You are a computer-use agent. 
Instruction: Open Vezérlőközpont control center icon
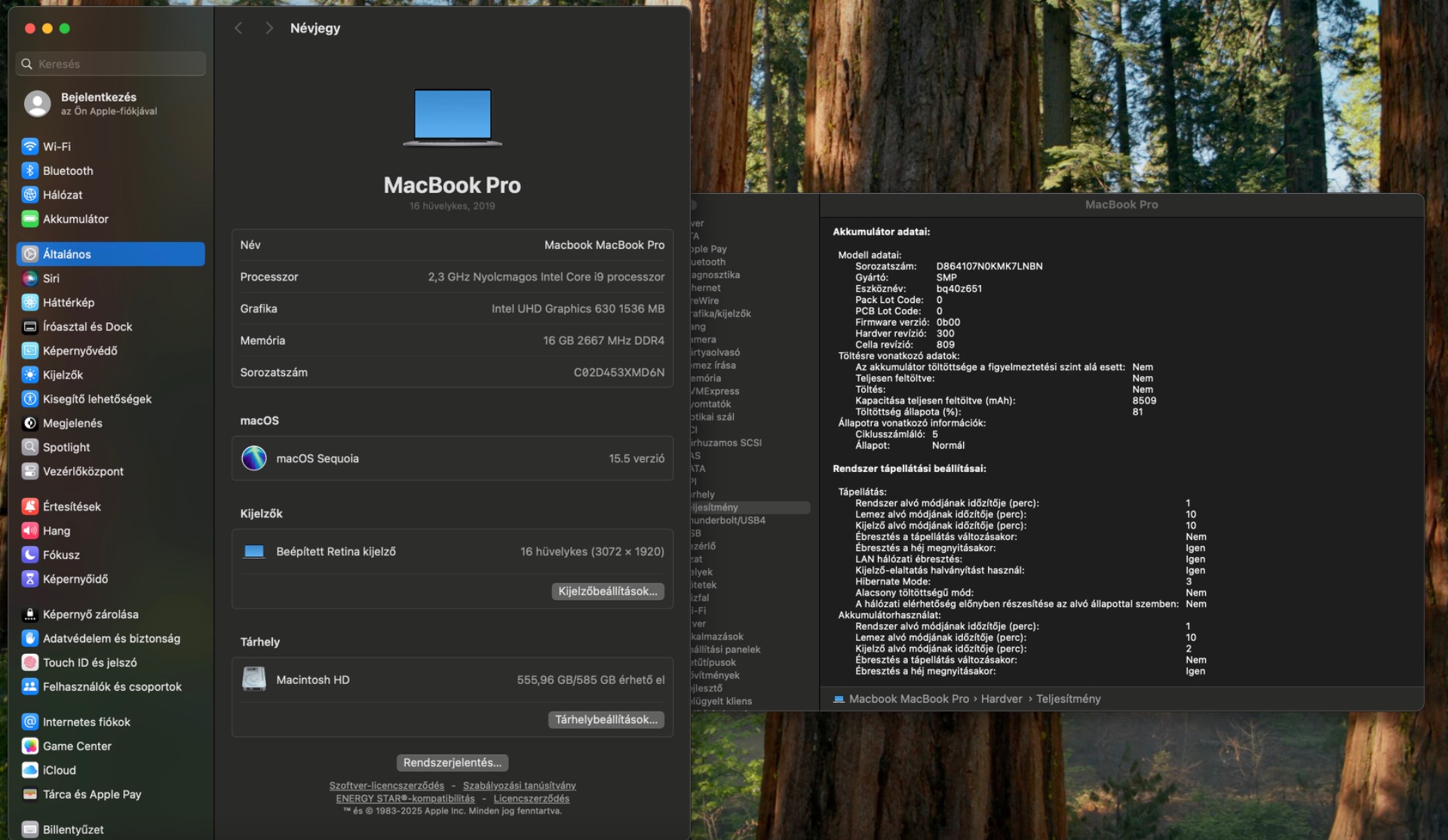30,471
